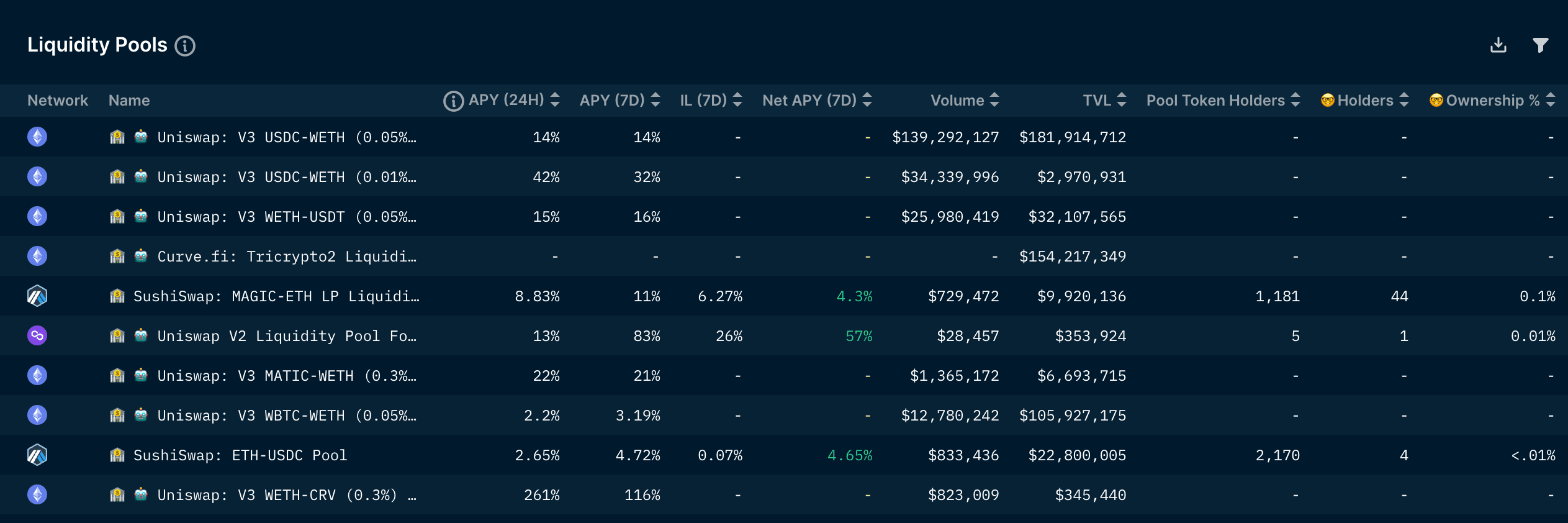Select the 0.1% ownership cell
Viewport: 1568px width, 523px height.
pyautogui.click(x=1538, y=296)
